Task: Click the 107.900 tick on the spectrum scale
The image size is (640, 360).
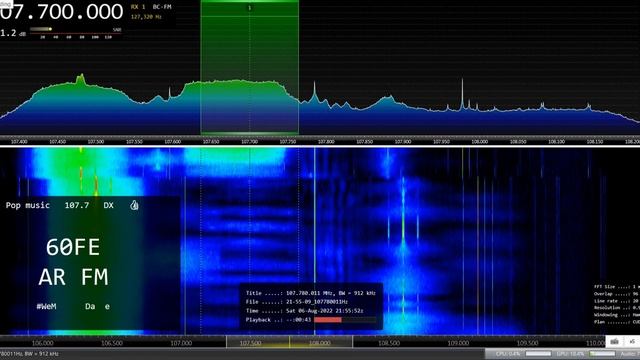Action: coord(403,142)
